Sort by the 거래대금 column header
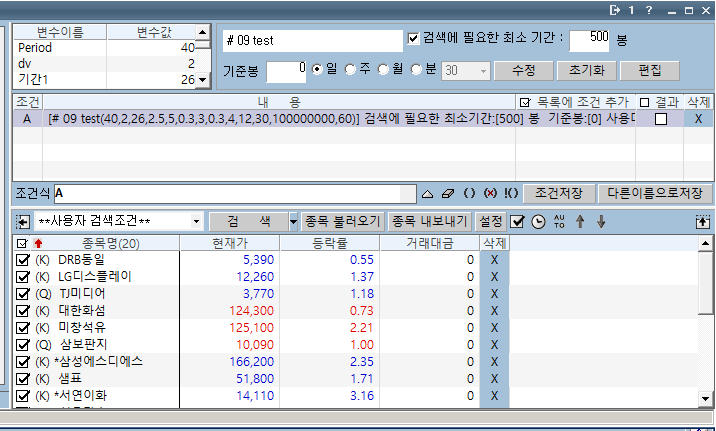 430,243
